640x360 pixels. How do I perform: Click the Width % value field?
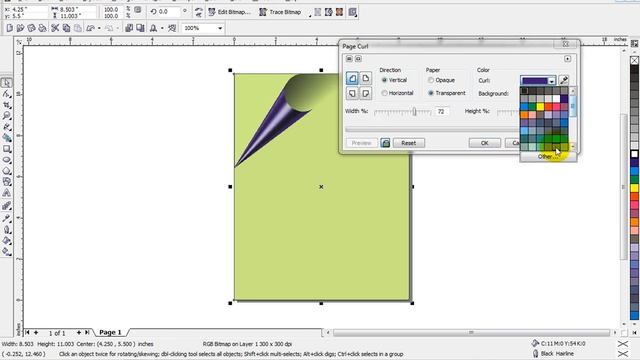(442, 111)
